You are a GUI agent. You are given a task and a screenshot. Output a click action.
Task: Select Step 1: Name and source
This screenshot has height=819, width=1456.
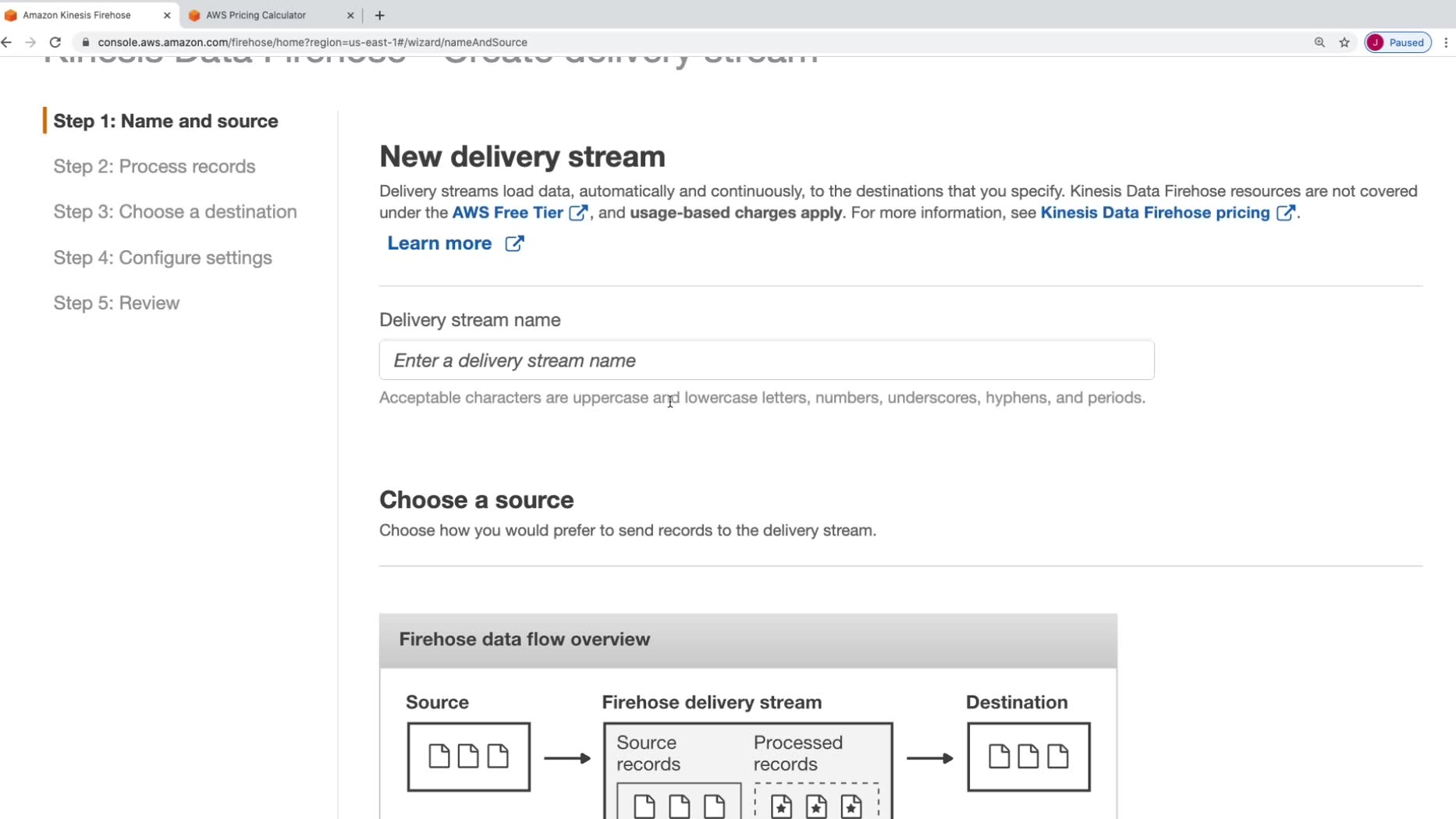click(165, 121)
